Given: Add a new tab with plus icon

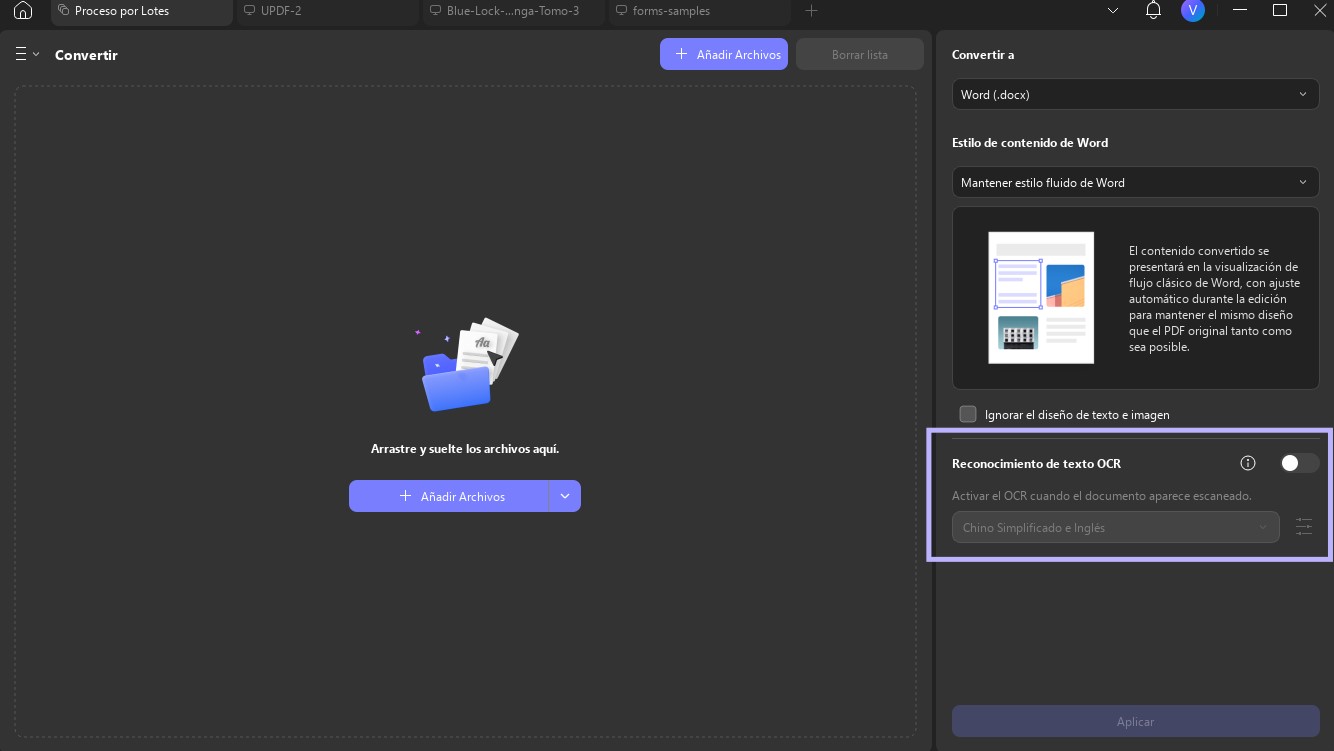Looking at the screenshot, I should (812, 11).
